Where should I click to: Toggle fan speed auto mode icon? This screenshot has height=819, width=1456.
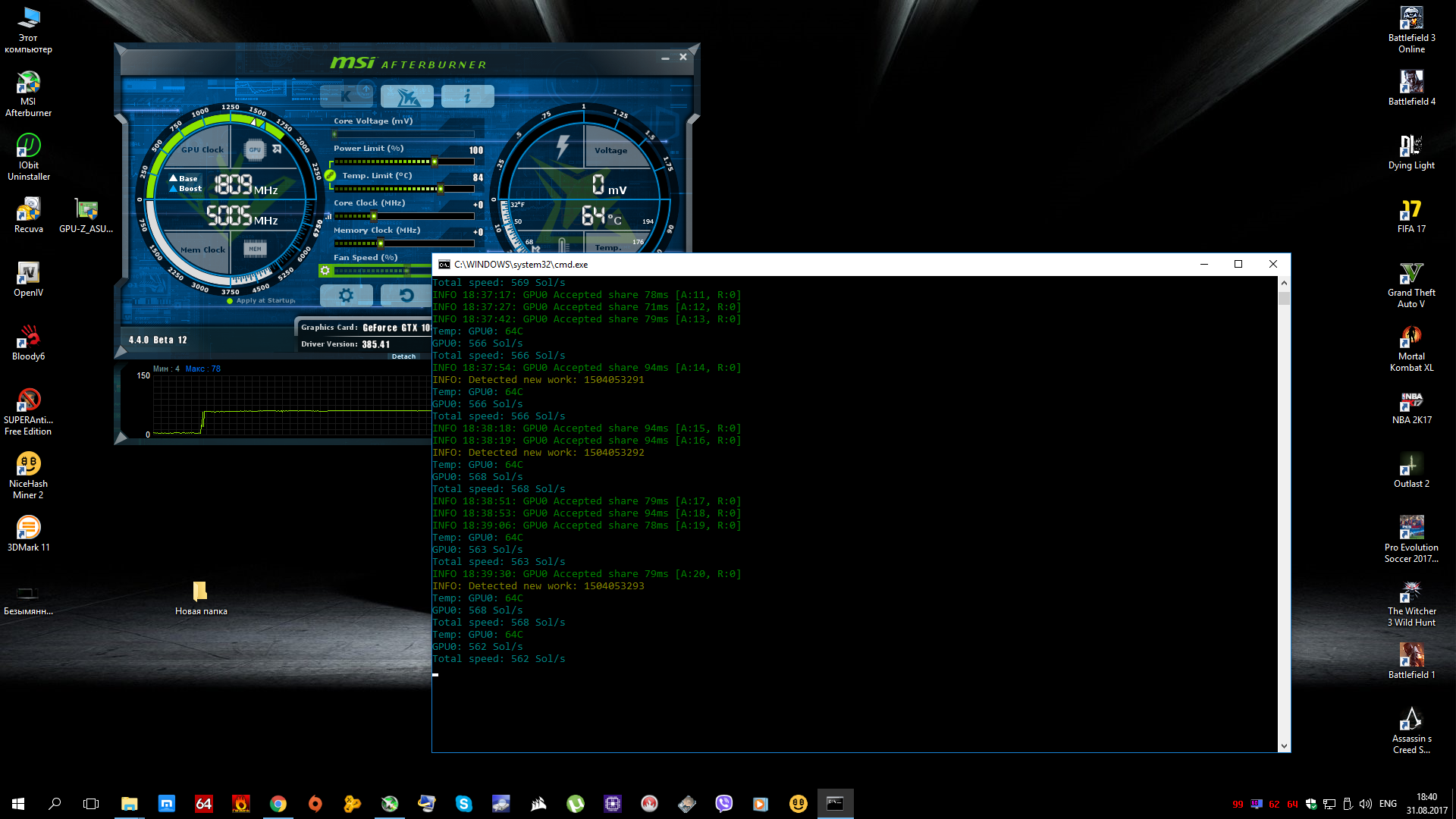point(325,270)
